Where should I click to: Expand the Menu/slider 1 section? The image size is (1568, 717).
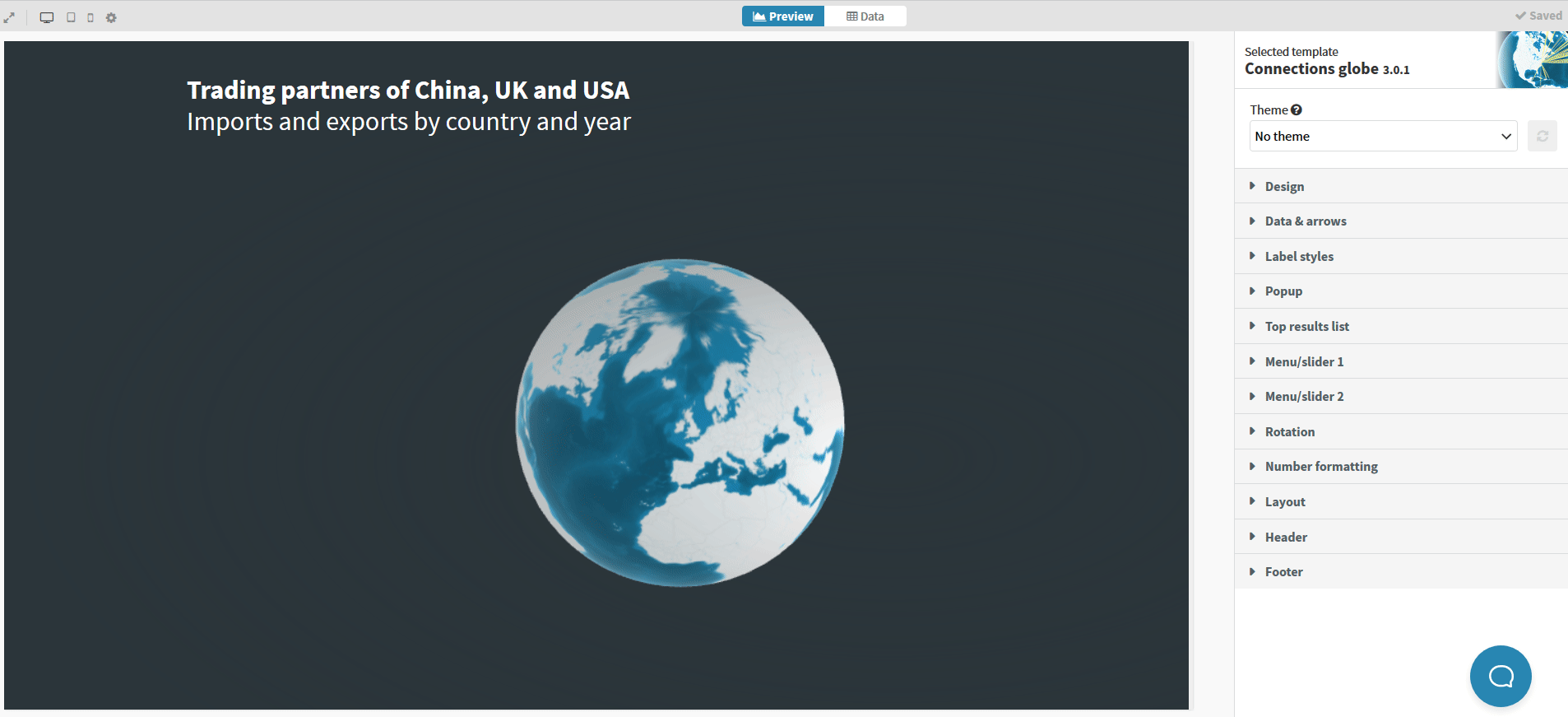click(1304, 362)
